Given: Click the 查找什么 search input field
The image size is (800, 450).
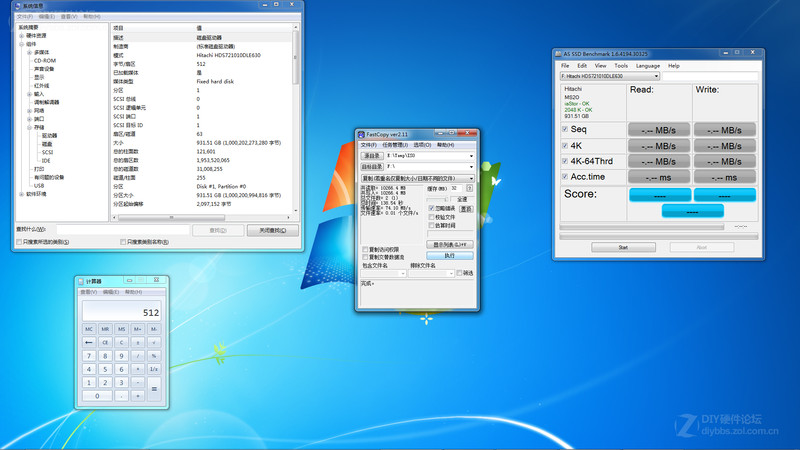Looking at the screenshot, I should tap(121, 230).
